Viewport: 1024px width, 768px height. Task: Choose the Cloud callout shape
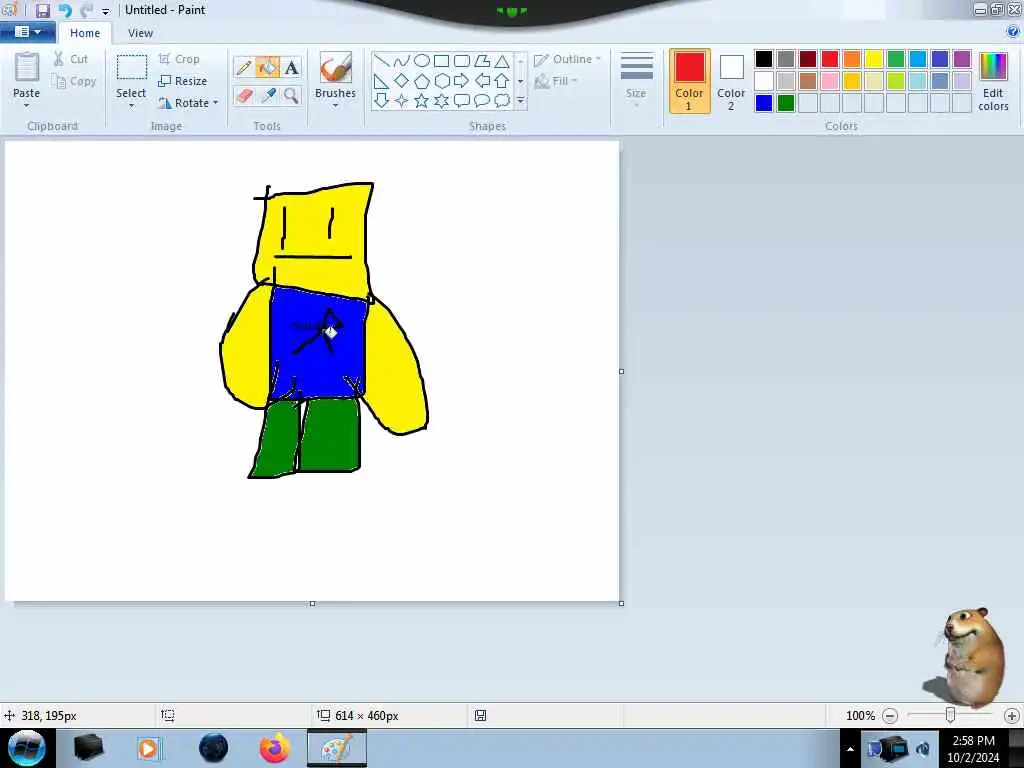[502, 101]
